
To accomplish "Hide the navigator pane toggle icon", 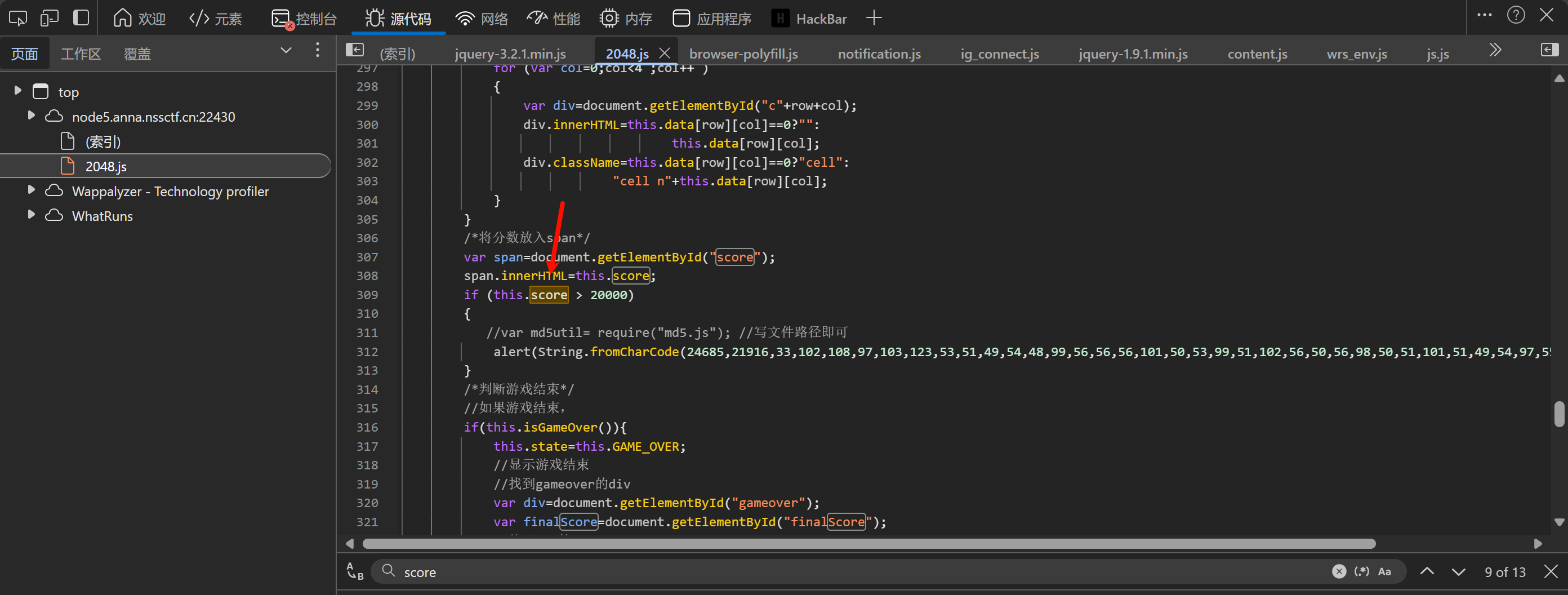I will pyautogui.click(x=354, y=51).
